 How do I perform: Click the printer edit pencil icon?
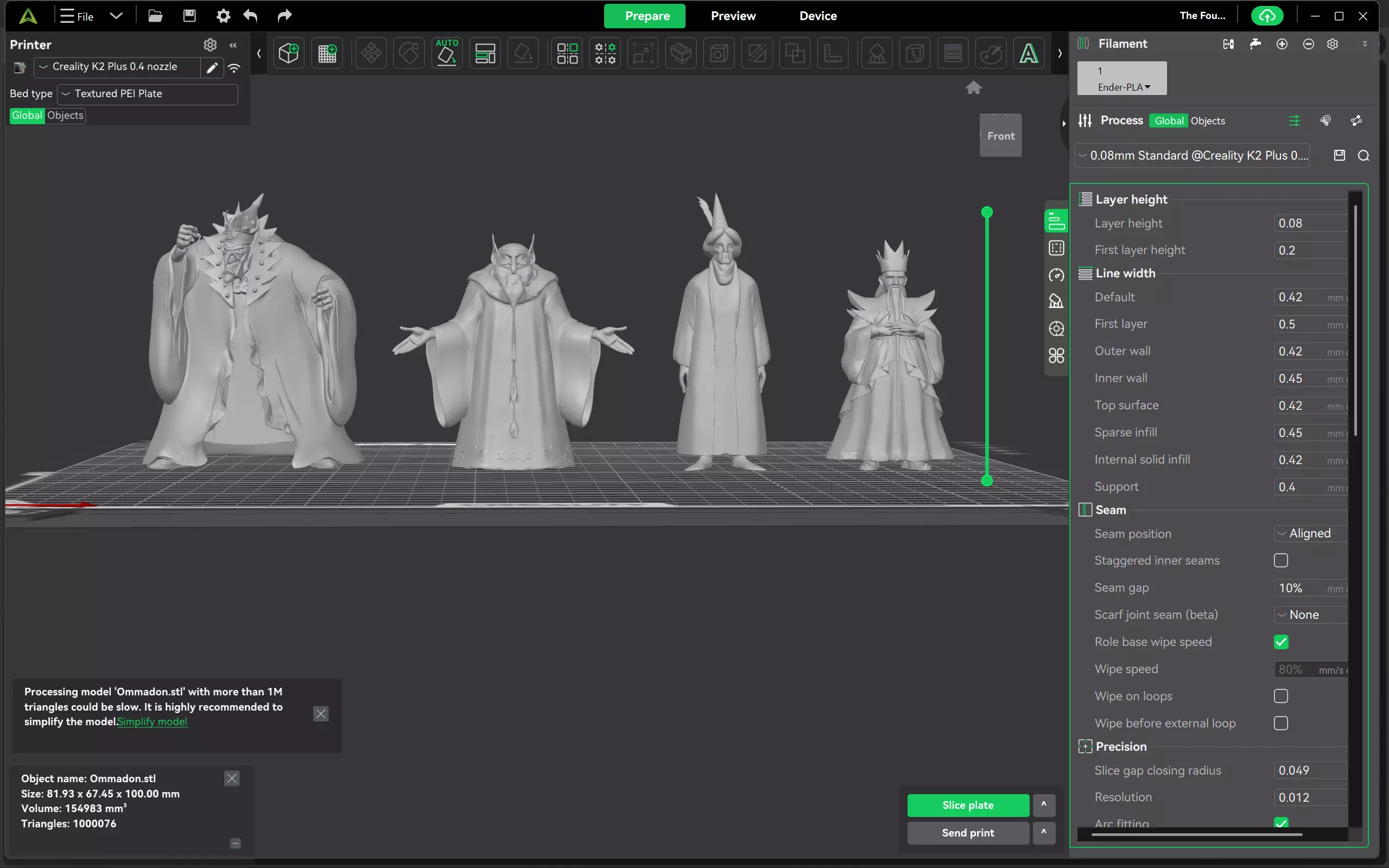(212, 68)
